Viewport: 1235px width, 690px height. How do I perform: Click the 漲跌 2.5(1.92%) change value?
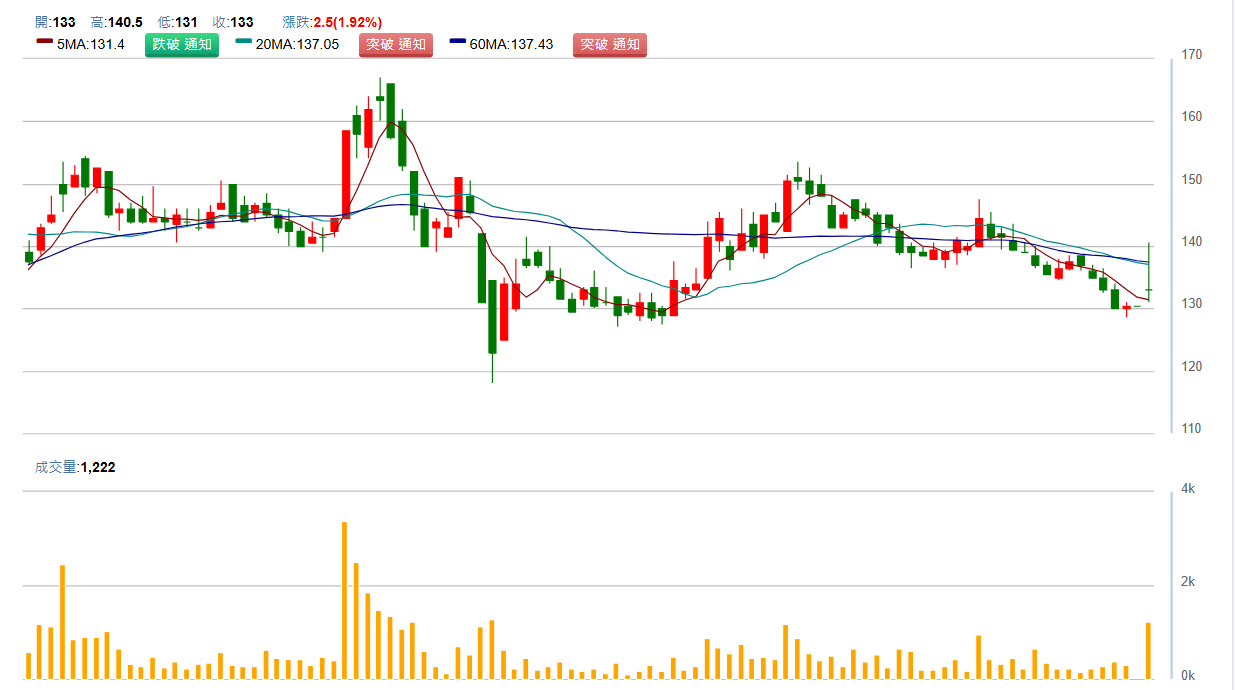click(x=332, y=22)
